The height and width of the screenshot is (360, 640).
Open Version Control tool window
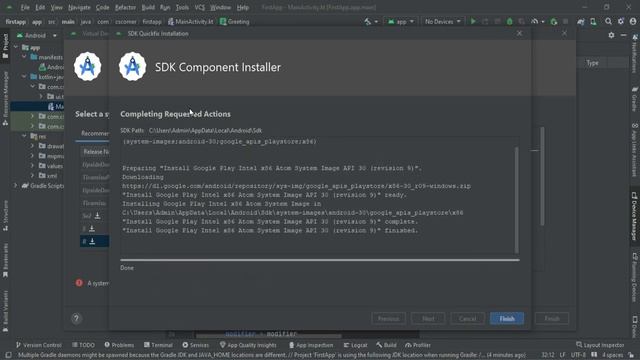(38, 345)
